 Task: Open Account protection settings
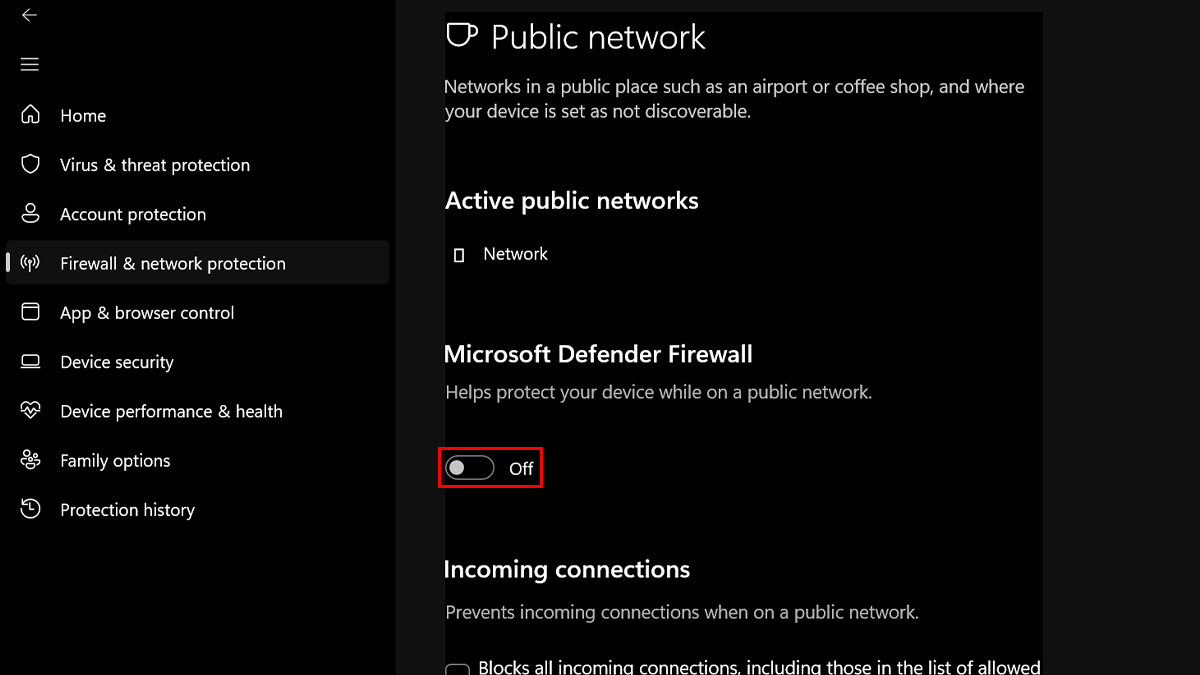pos(133,213)
